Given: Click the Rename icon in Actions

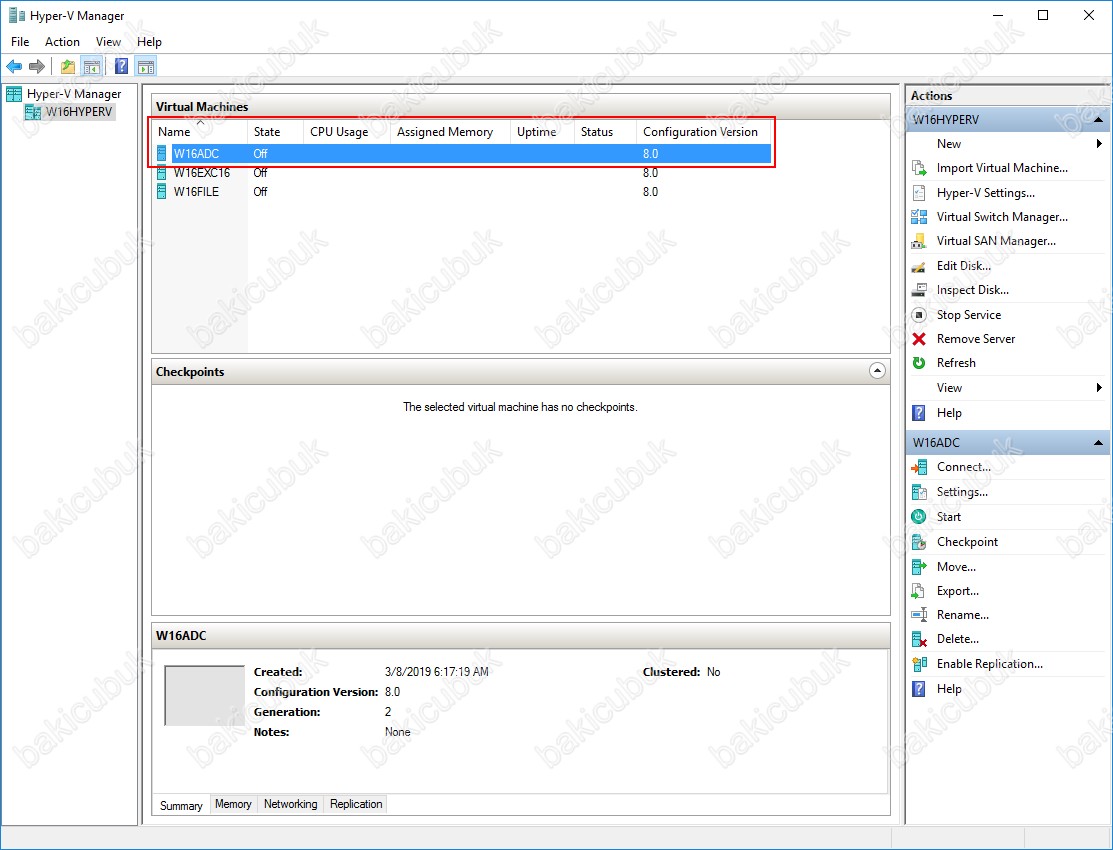Looking at the screenshot, I should tap(919, 616).
